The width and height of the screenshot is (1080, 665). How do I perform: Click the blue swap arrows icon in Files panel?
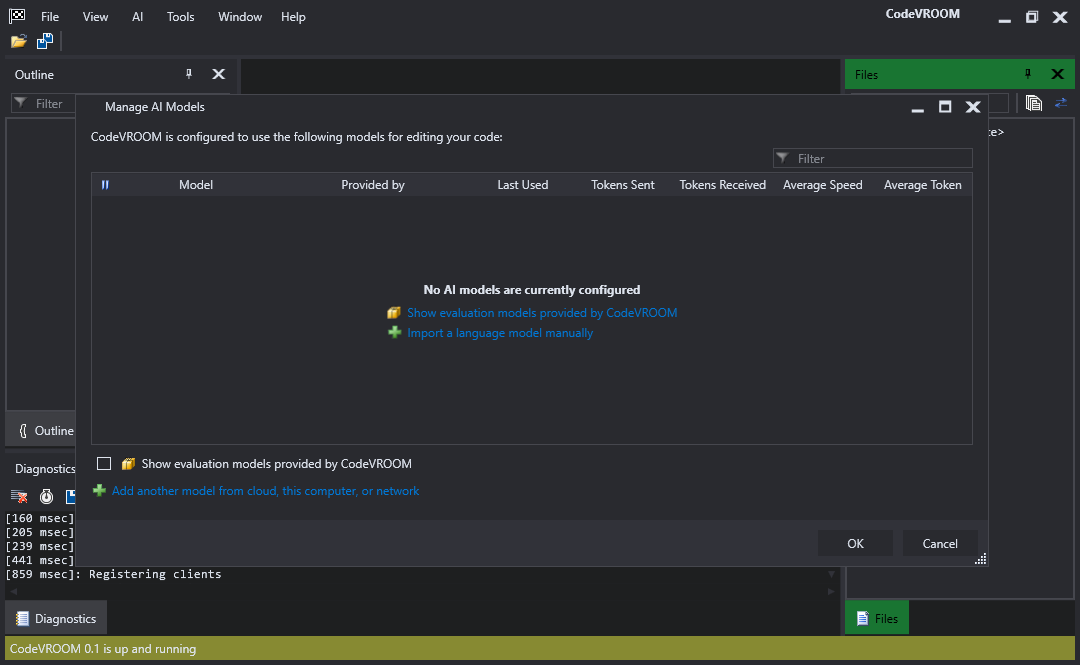coord(1061,103)
